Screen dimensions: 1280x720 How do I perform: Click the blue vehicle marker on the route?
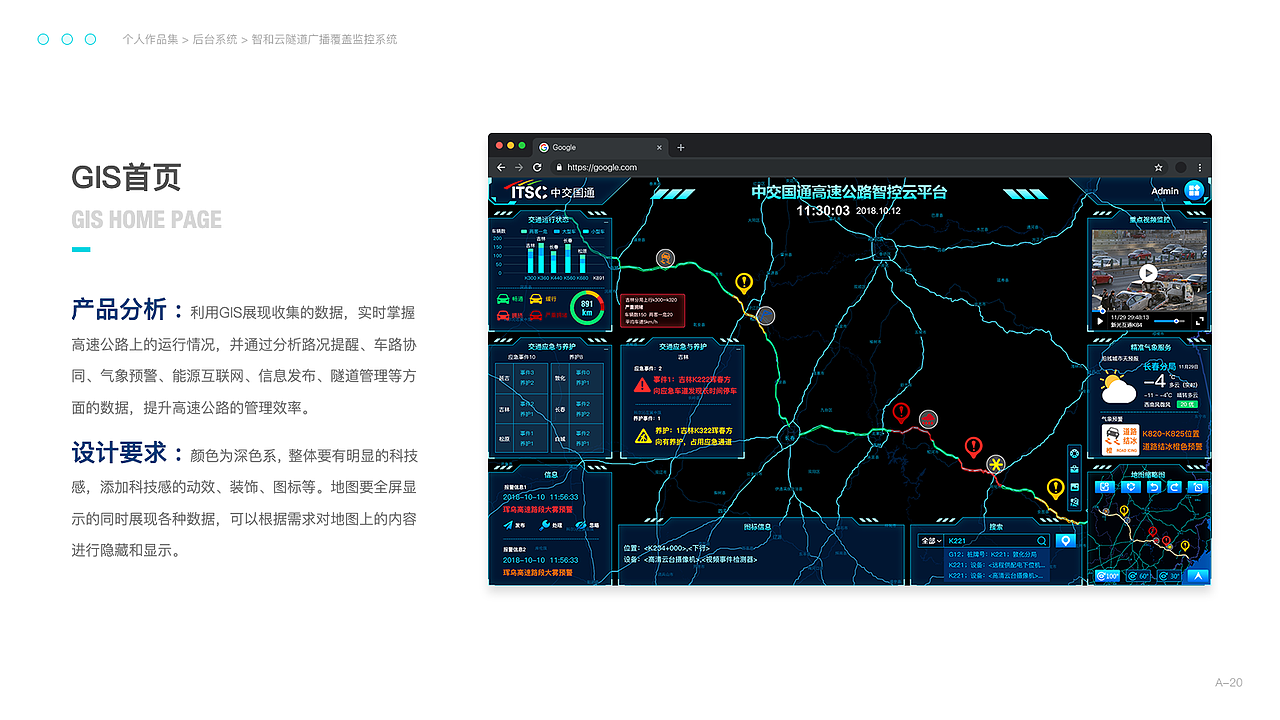pos(765,316)
